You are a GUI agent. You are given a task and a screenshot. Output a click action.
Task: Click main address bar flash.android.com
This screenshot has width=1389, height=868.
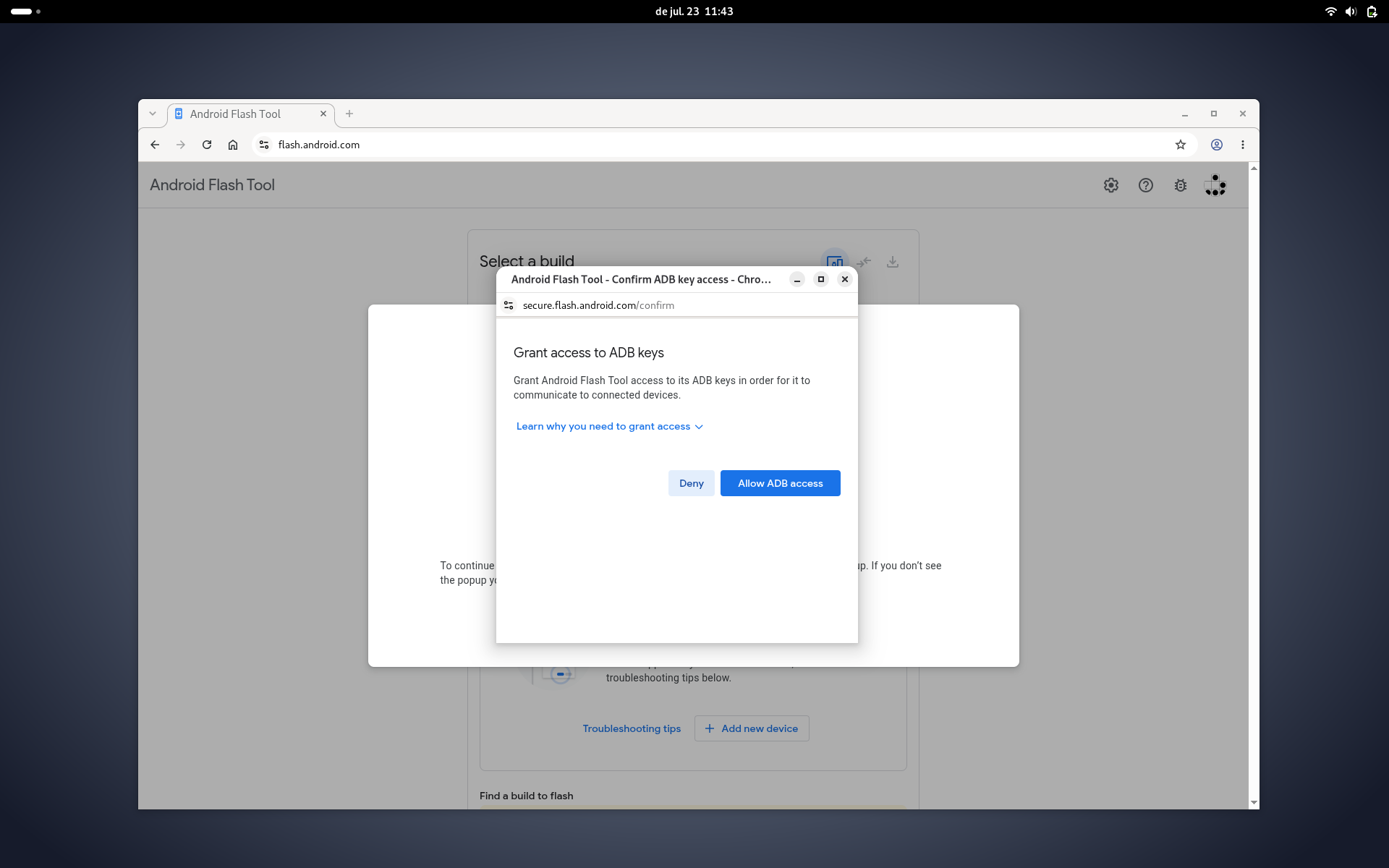pyautogui.click(x=723, y=145)
